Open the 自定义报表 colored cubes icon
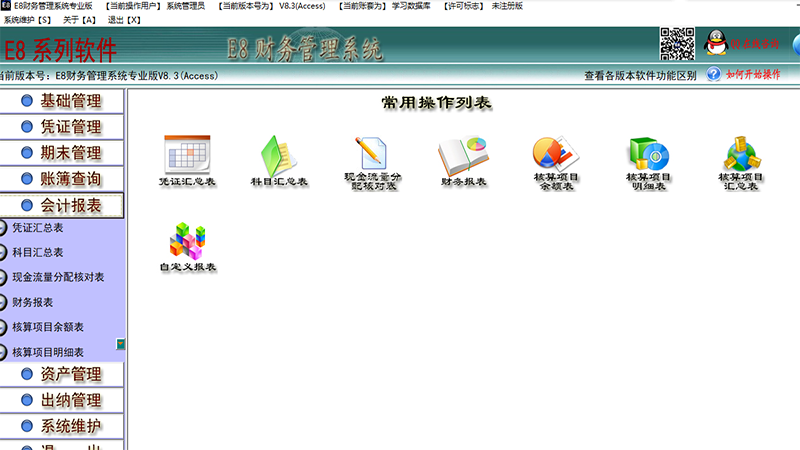This screenshot has width=800, height=450. tap(188, 241)
